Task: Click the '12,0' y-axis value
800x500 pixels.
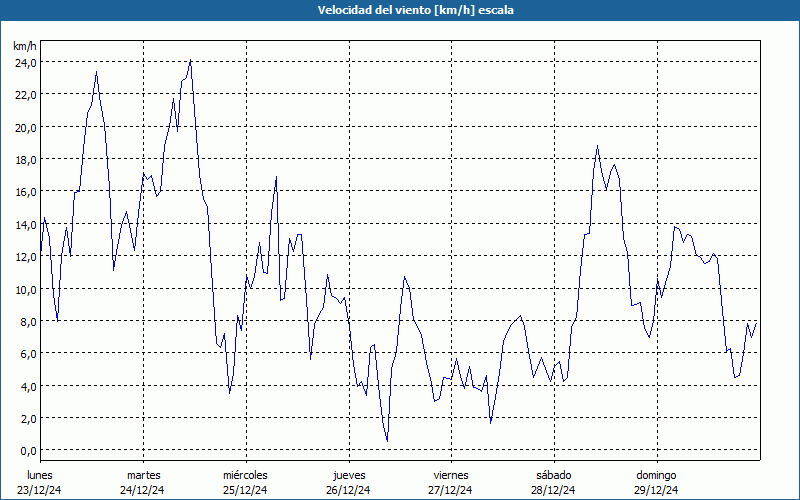Action: (26, 257)
